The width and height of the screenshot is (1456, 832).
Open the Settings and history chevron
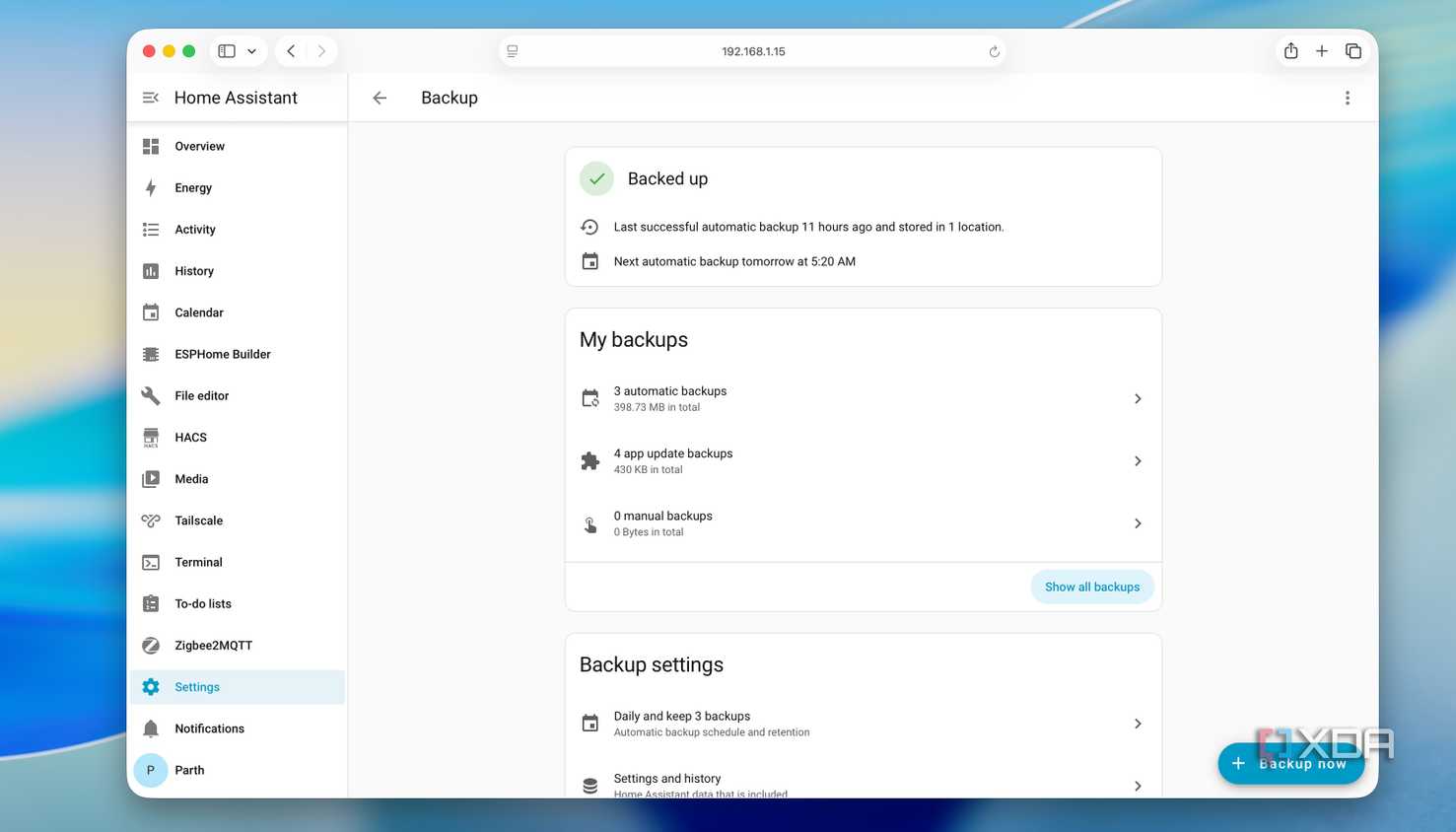(x=1138, y=786)
